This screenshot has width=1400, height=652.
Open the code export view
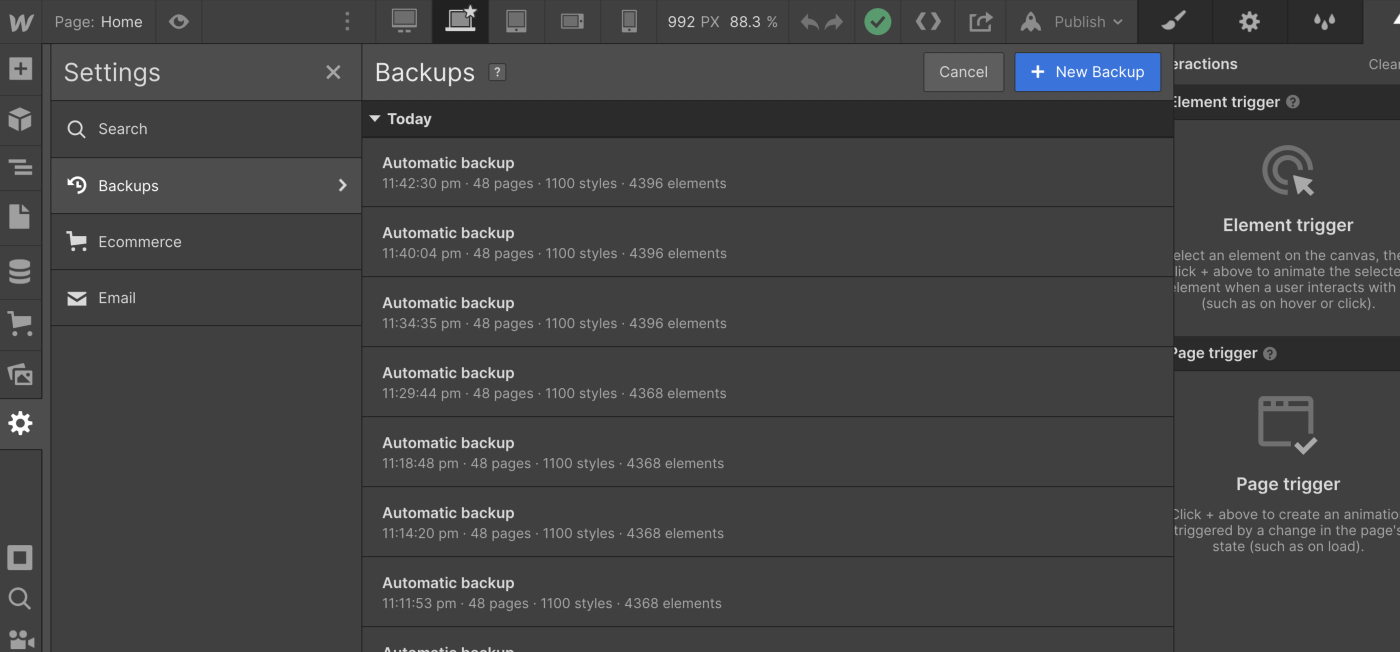click(x=927, y=21)
